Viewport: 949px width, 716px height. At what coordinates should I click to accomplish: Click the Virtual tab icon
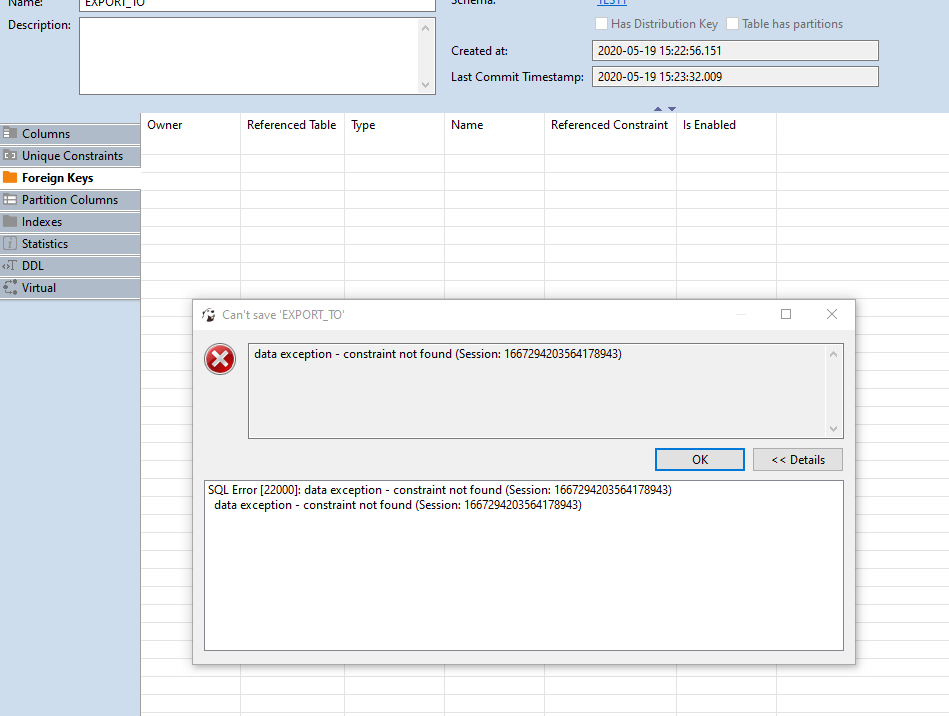[10, 287]
